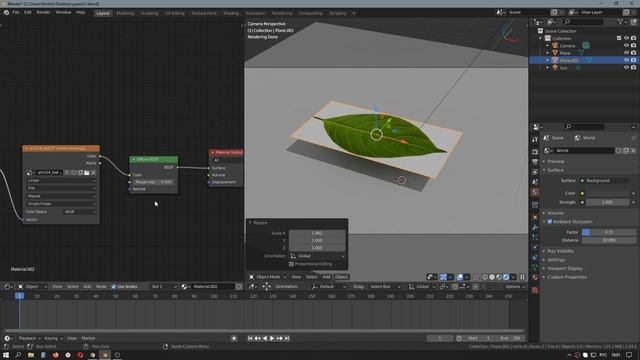The image size is (640, 360).
Task: Expand the Camera item in outliner
Action: tap(548, 46)
